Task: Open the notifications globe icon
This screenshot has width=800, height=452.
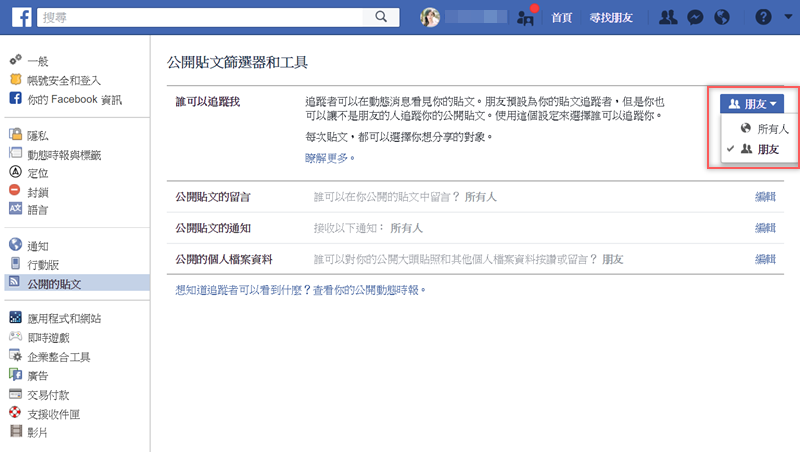Action: click(x=722, y=17)
